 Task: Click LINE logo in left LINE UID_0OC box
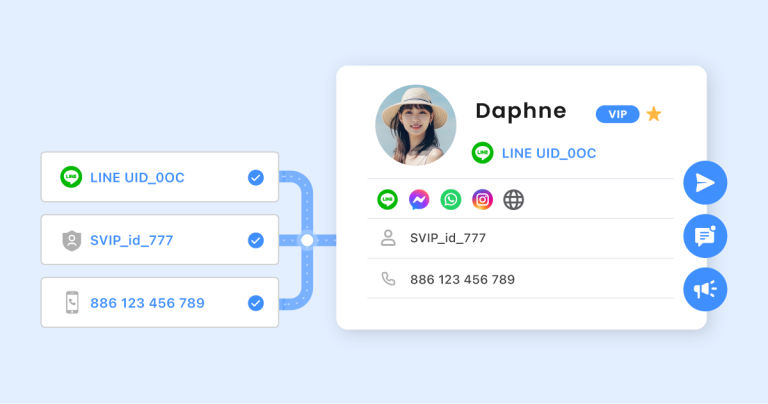(71, 177)
